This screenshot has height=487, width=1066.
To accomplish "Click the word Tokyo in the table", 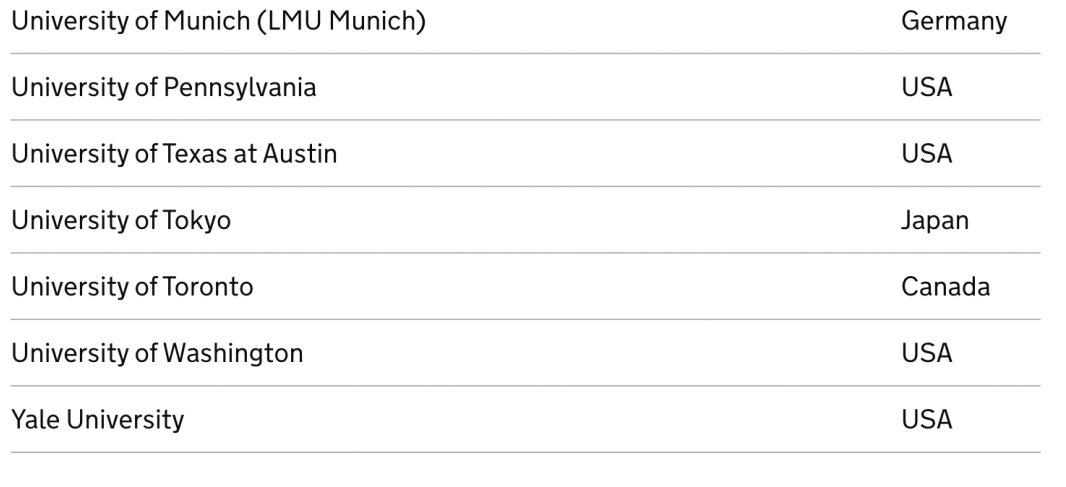I will (196, 220).
